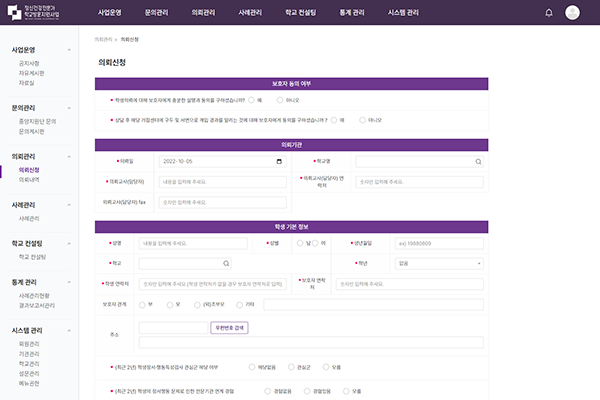The width and height of the screenshot is (600, 400).
Task: Open 문의관리 in the top menu
Action: pos(156,13)
